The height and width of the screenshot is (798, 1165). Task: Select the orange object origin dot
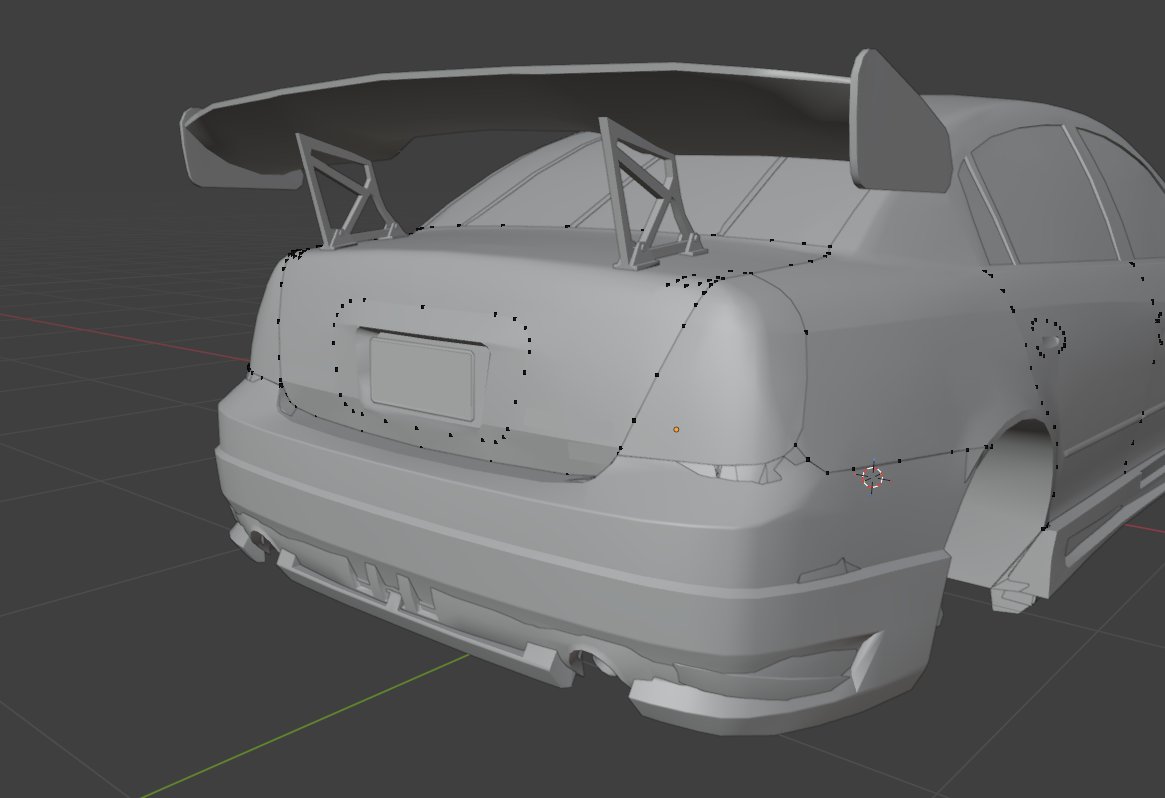coord(676,429)
